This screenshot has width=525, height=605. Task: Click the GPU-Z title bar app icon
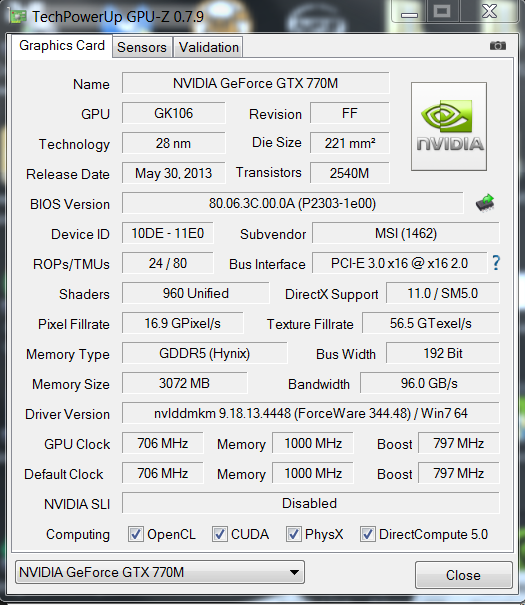coord(18,17)
